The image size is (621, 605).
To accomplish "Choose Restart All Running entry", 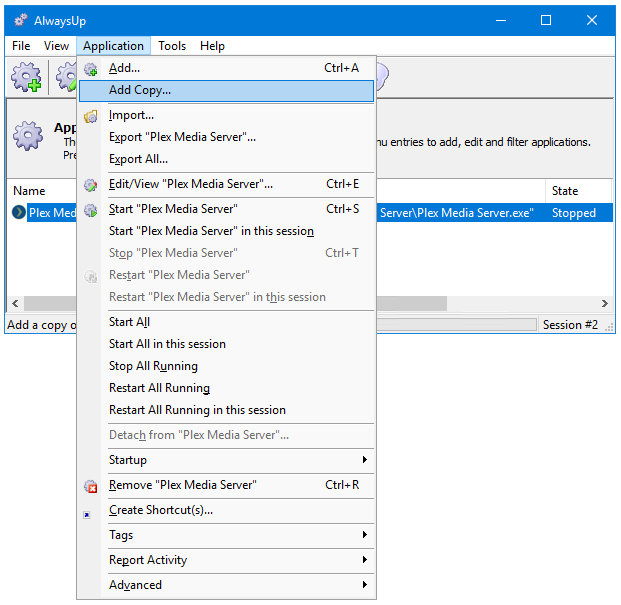I will point(227,388).
